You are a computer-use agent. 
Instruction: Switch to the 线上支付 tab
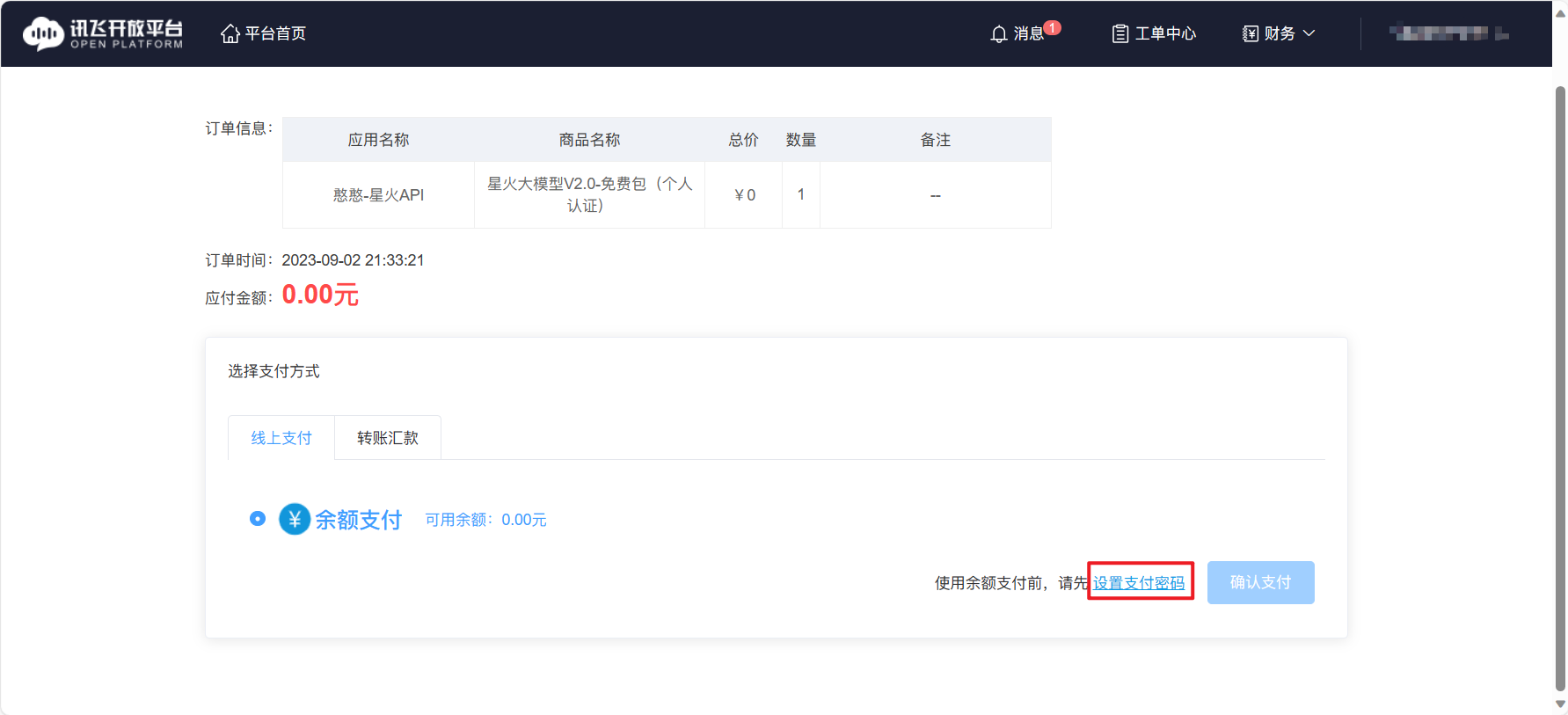281,438
